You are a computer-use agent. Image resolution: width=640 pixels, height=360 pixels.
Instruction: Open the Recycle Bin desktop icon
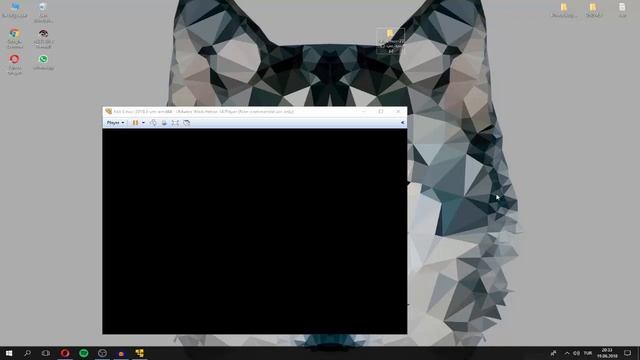click(15, 10)
